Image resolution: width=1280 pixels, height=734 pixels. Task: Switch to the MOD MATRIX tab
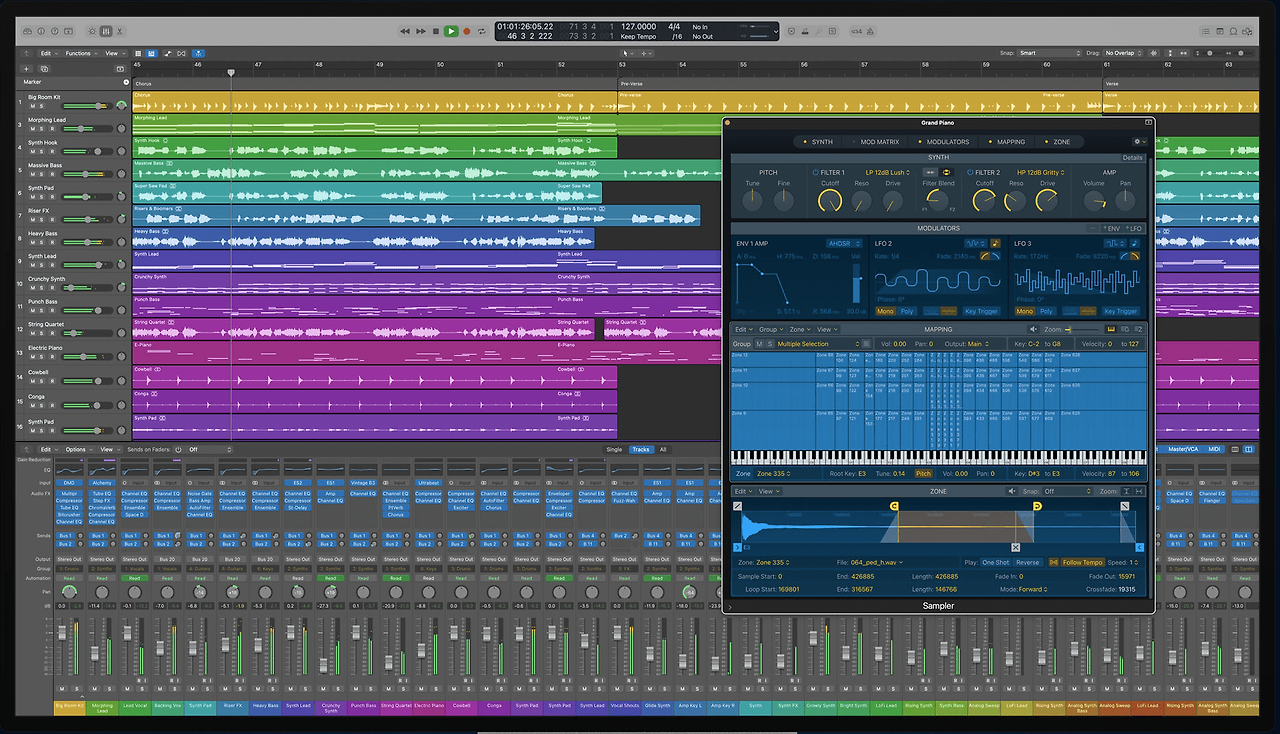click(x=878, y=142)
